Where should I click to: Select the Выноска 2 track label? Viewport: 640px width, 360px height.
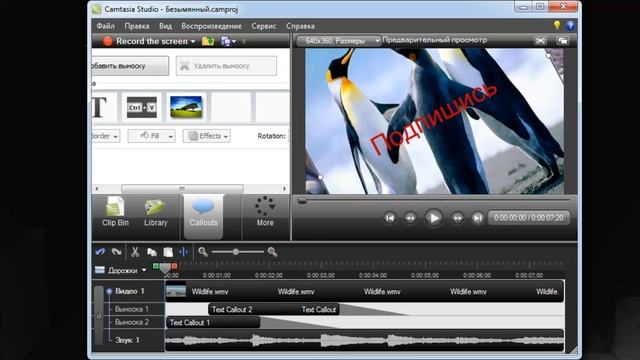tap(131, 322)
